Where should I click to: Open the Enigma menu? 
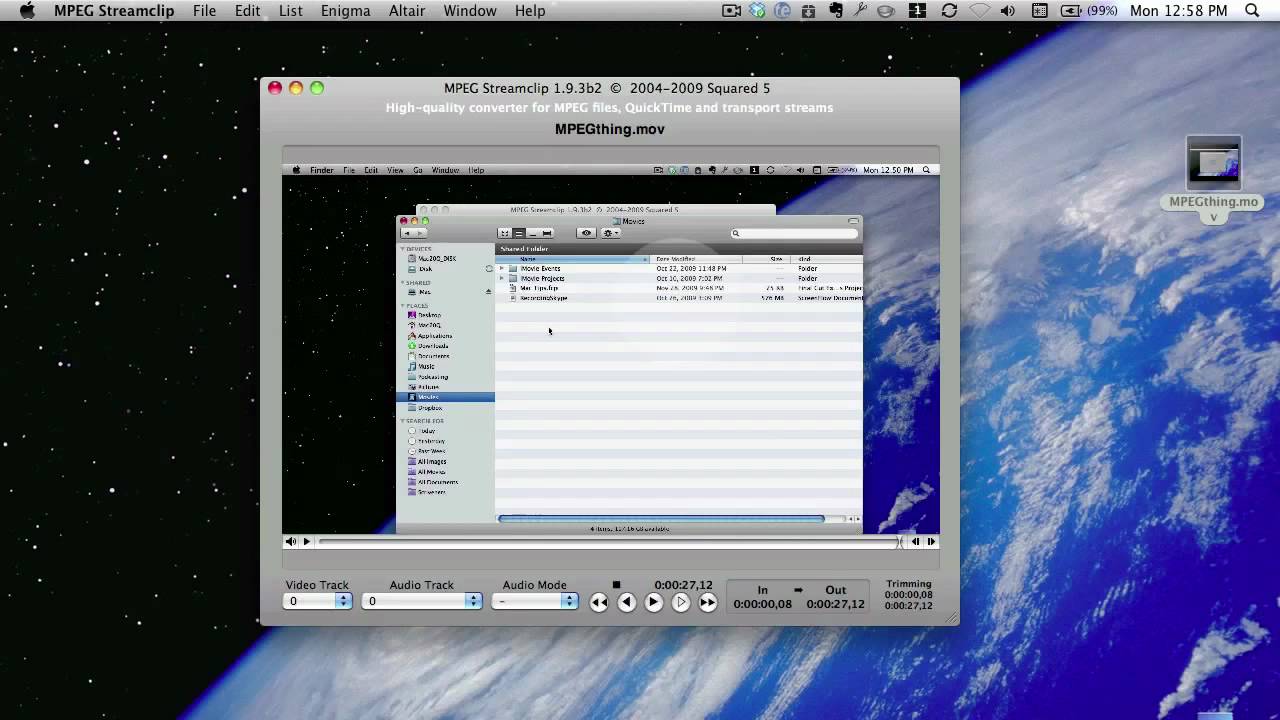tap(346, 11)
